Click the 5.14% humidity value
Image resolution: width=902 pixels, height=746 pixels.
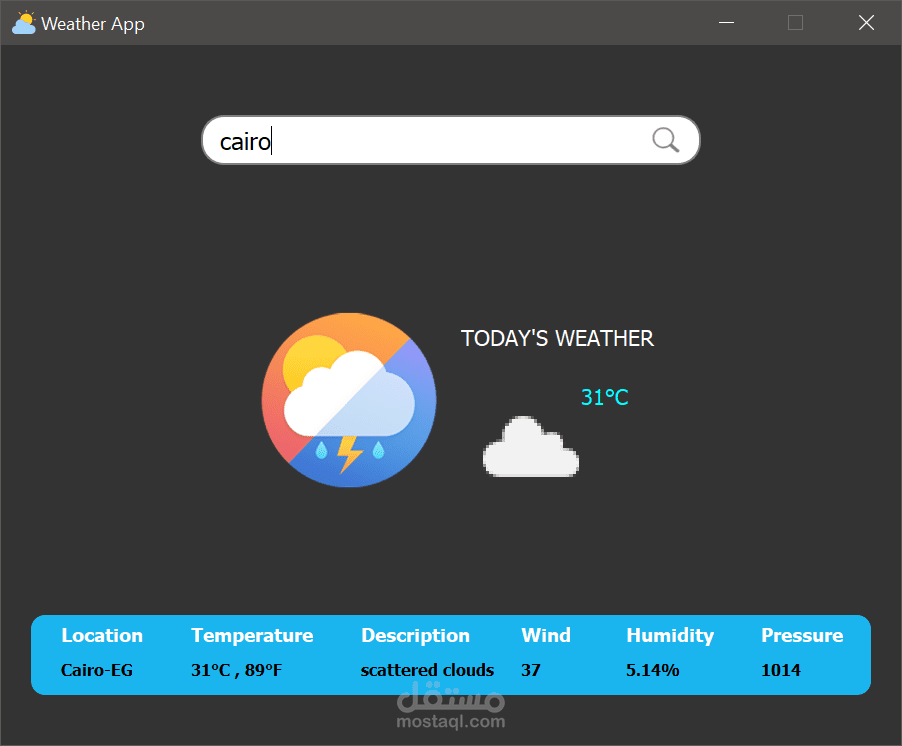click(x=653, y=670)
